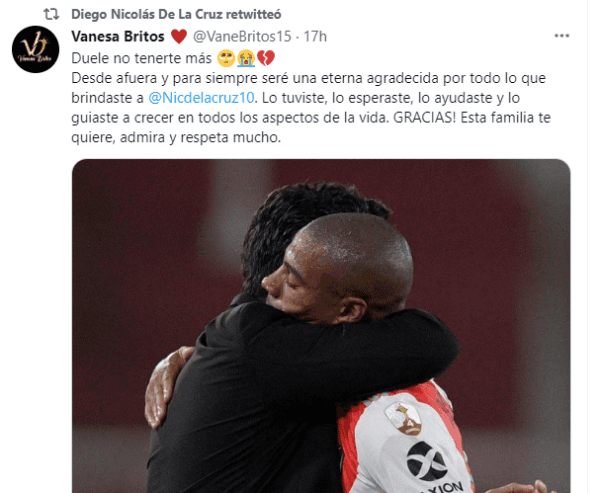Image resolution: width=600 pixels, height=493 pixels.
Task: Click the red heart emoji beside name
Action: [x=179, y=37]
